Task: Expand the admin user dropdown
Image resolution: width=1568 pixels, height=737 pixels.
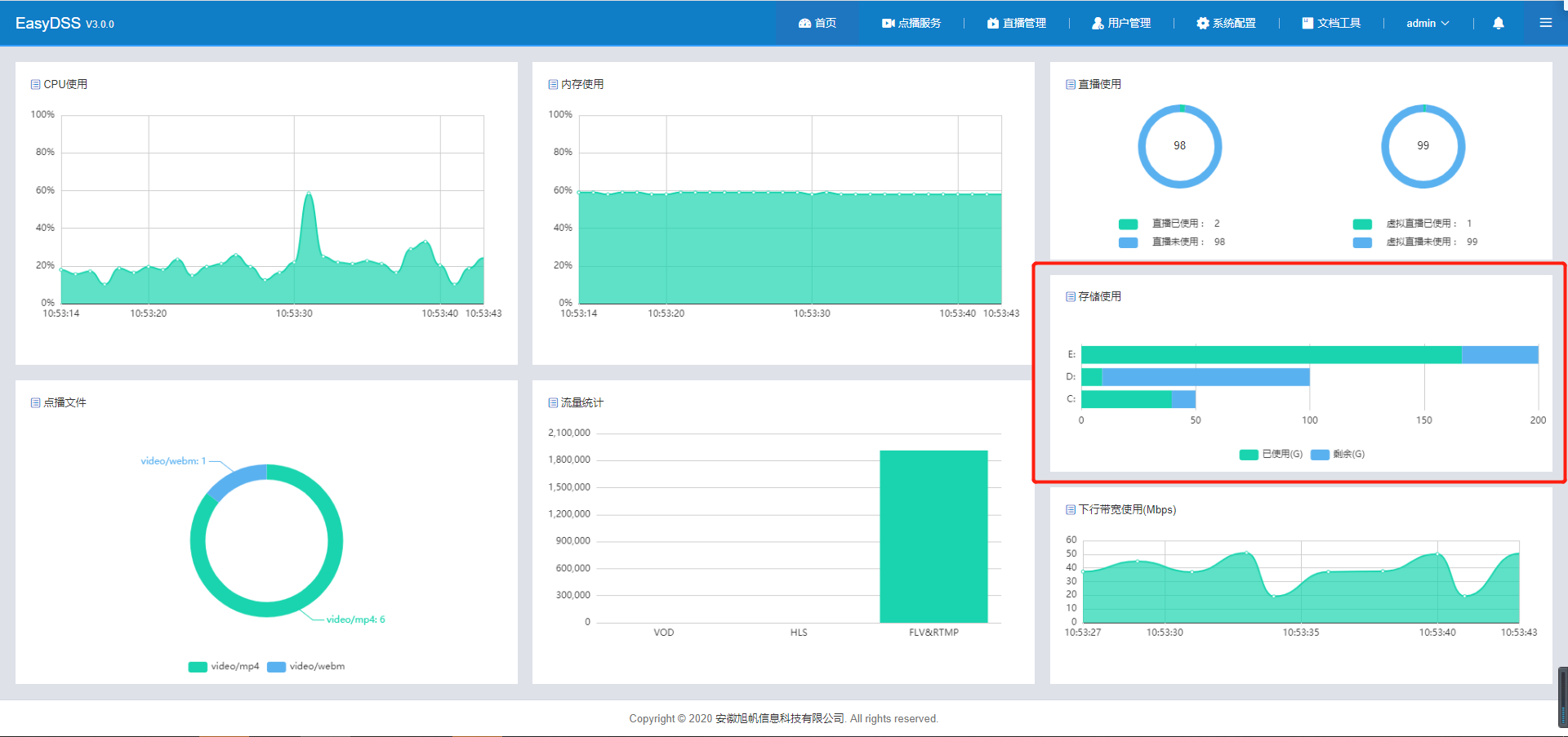Action: 1428,23
